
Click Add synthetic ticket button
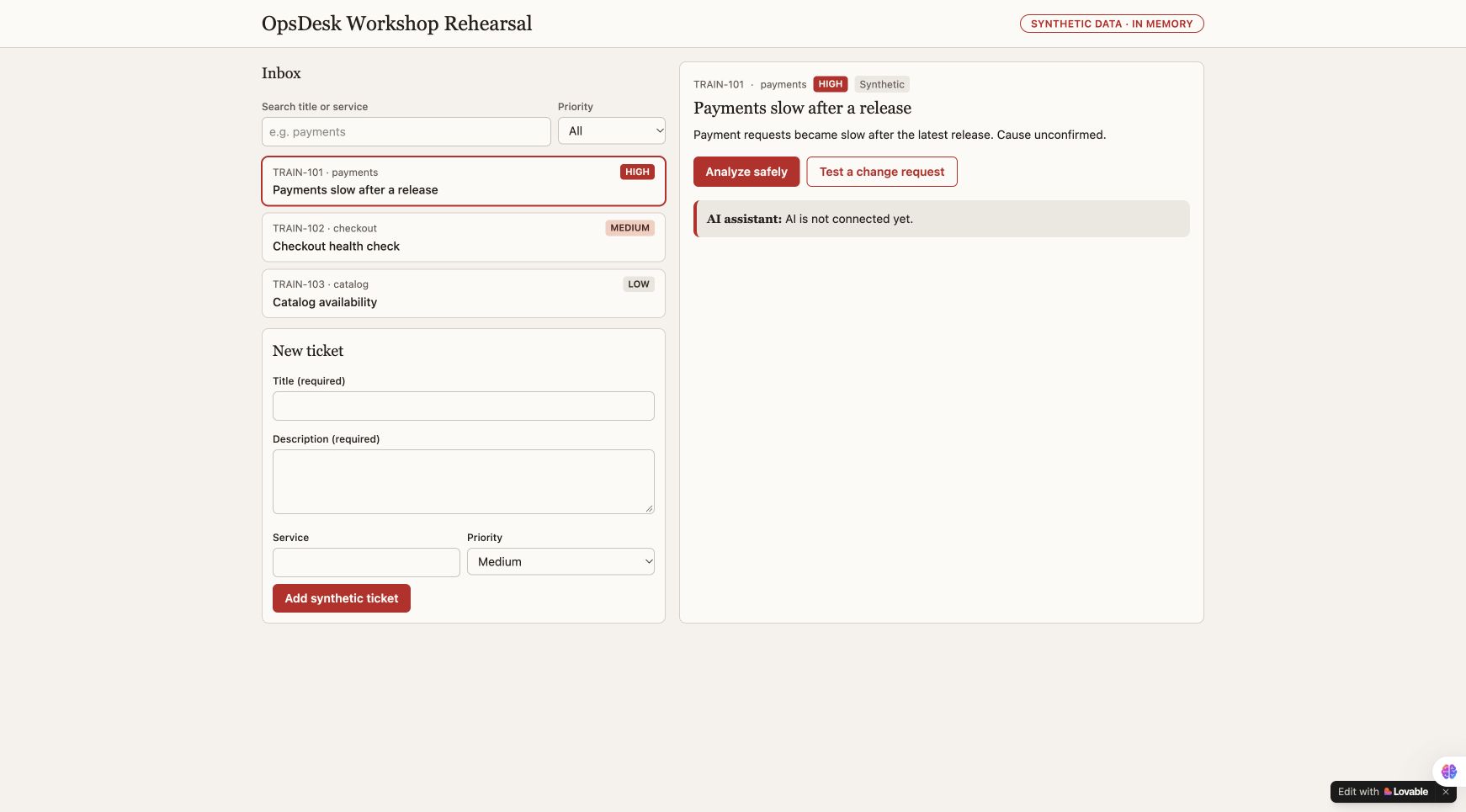tap(342, 598)
